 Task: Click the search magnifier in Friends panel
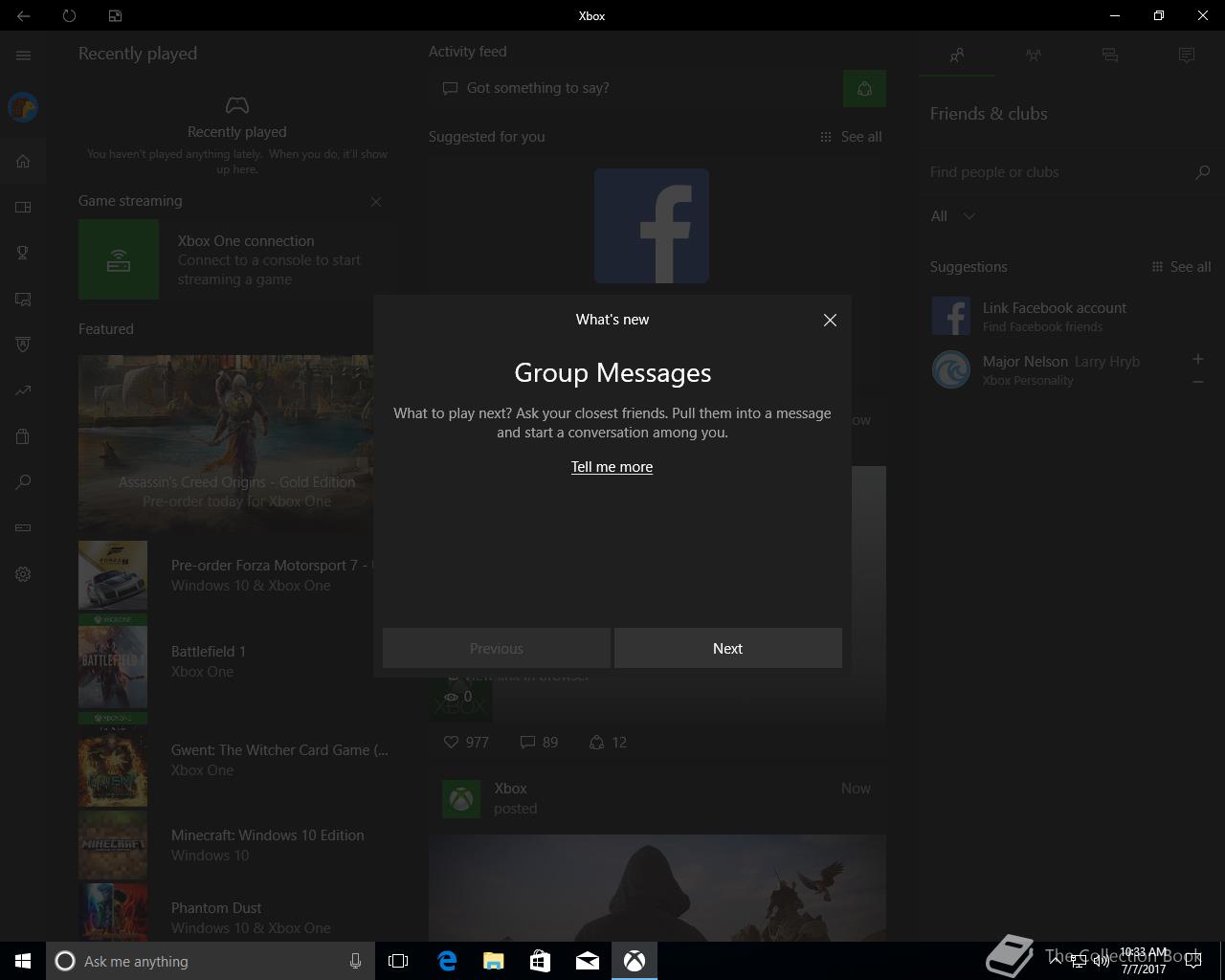(1202, 172)
